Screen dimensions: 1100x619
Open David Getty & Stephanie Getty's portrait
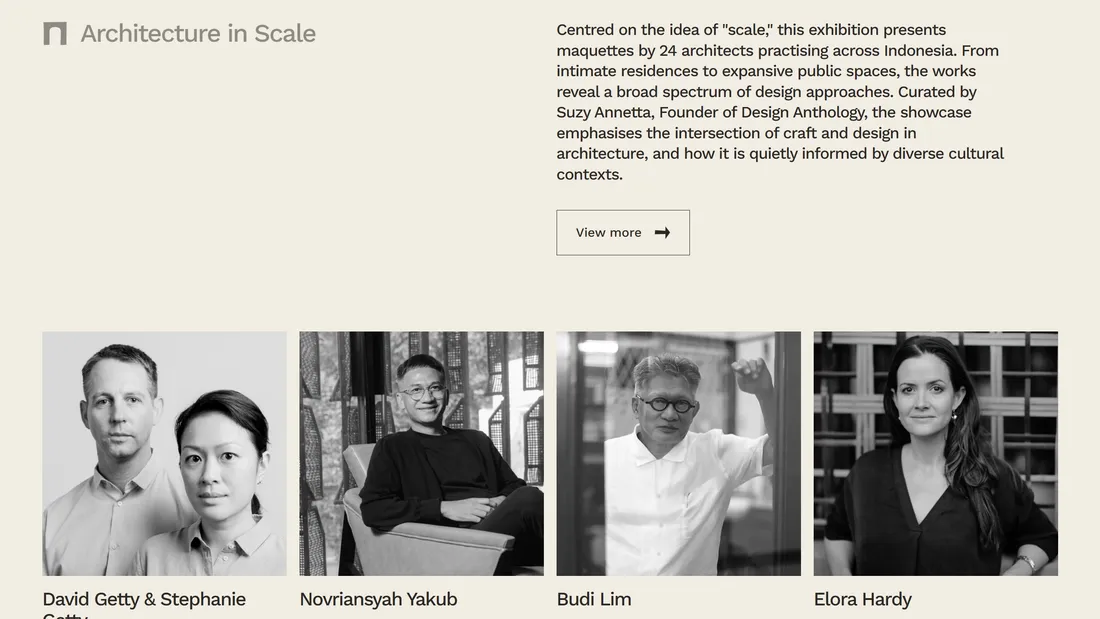pyautogui.click(x=164, y=453)
